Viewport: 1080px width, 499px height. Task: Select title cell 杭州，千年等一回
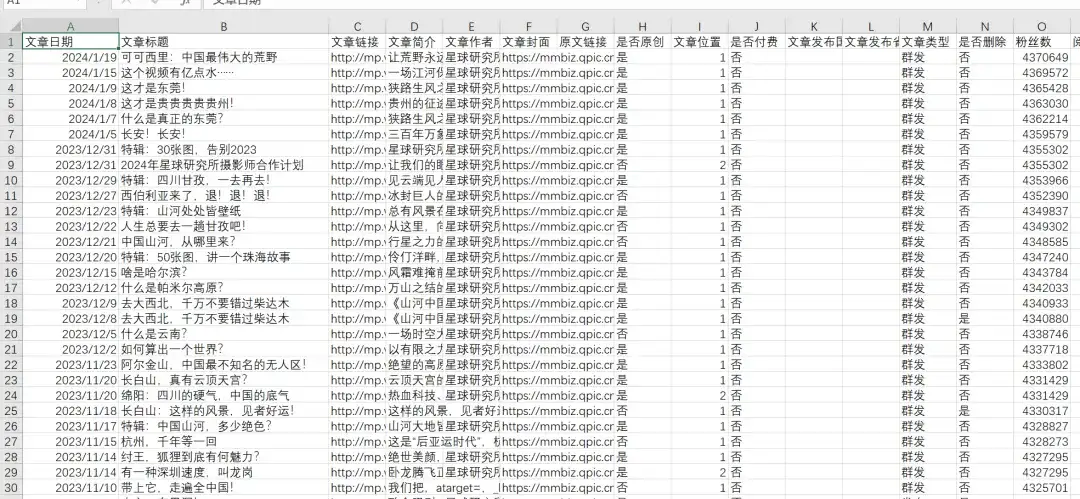coord(224,441)
